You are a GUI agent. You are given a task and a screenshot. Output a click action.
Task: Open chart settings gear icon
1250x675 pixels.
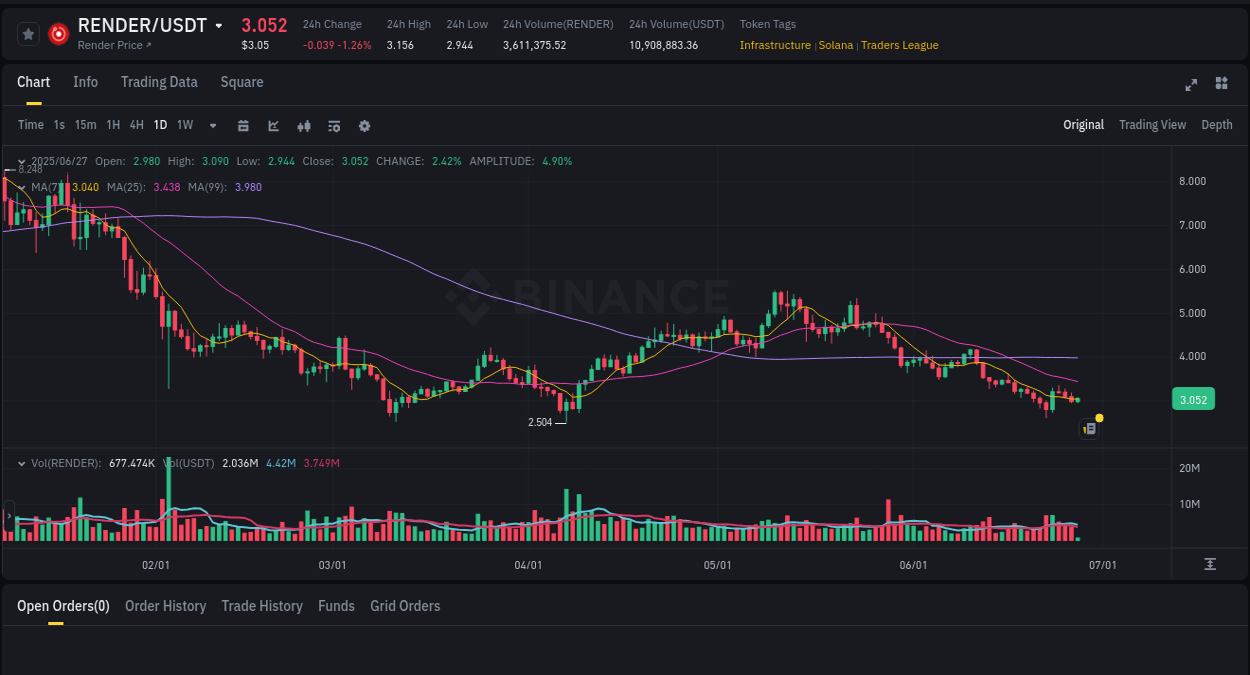coord(364,125)
